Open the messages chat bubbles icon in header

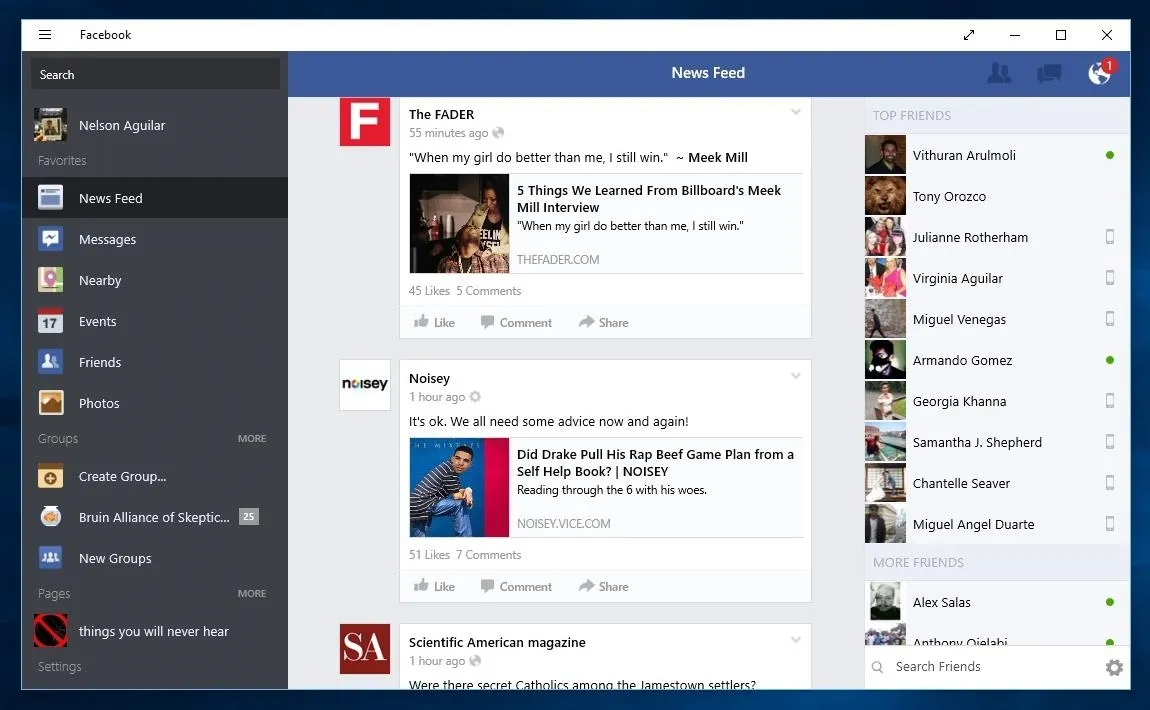[x=1049, y=73]
